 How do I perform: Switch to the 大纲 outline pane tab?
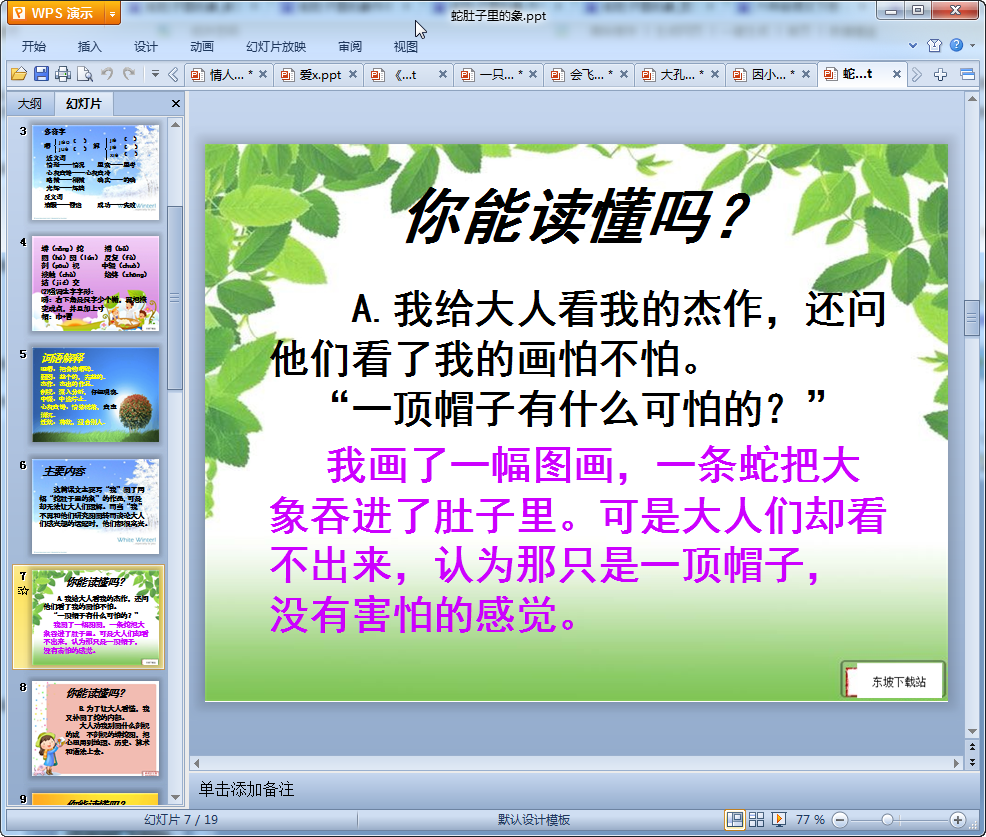(x=30, y=103)
